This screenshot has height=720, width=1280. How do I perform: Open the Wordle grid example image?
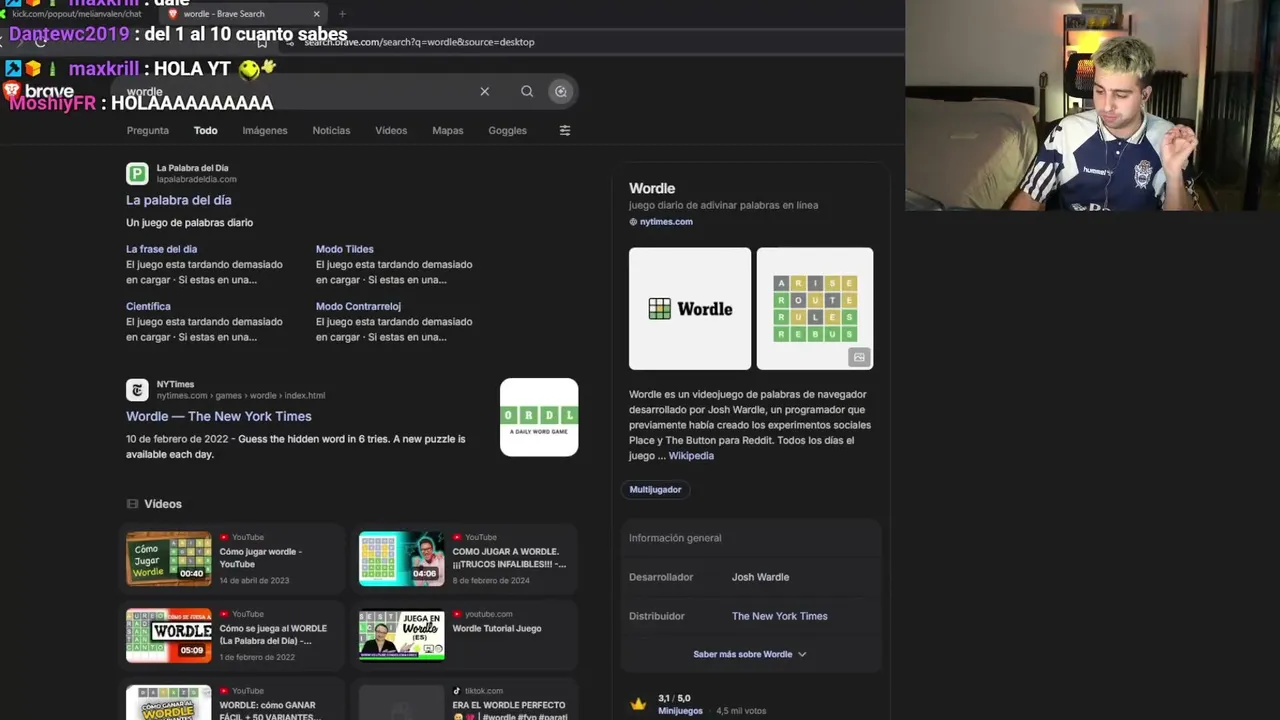point(815,309)
